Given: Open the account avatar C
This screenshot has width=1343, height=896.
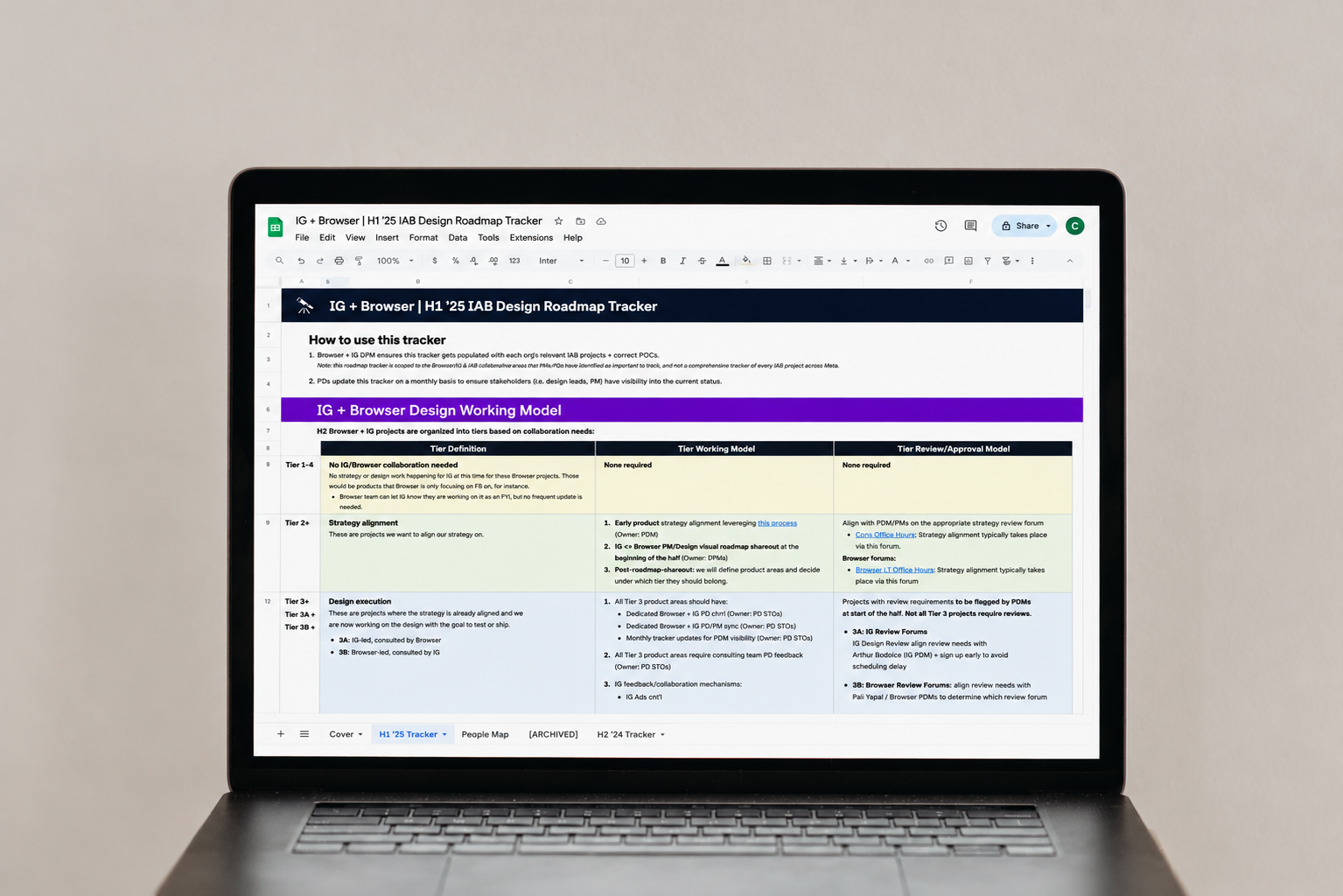Looking at the screenshot, I should pos(1075,226).
